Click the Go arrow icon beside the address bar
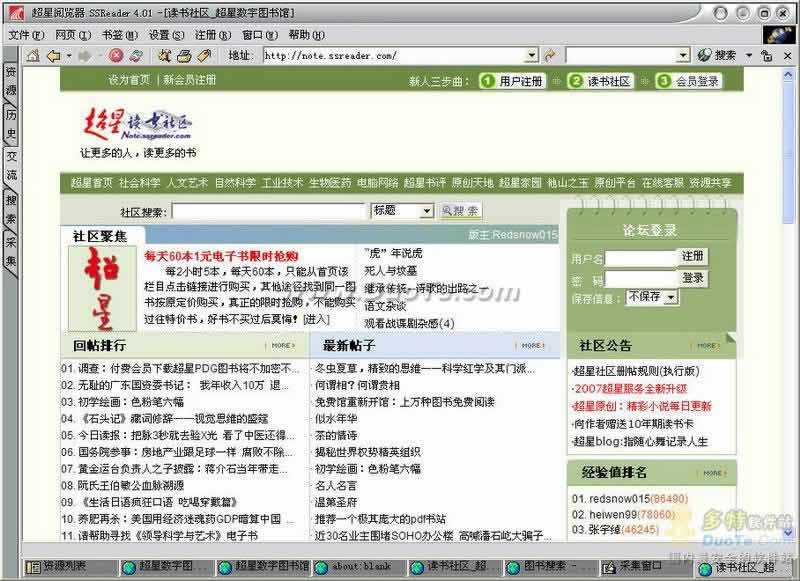The height and width of the screenshot is (581, 800). 549,55
